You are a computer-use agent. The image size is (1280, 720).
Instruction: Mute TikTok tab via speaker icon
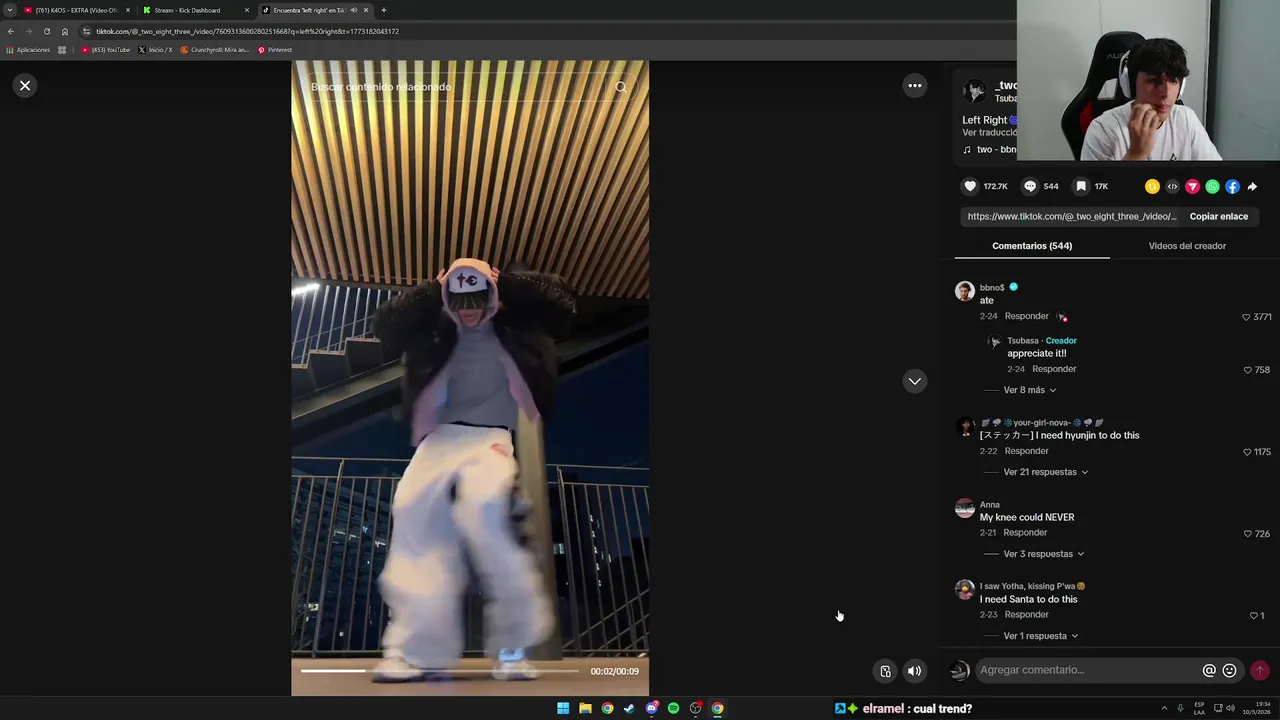(354, 10)
